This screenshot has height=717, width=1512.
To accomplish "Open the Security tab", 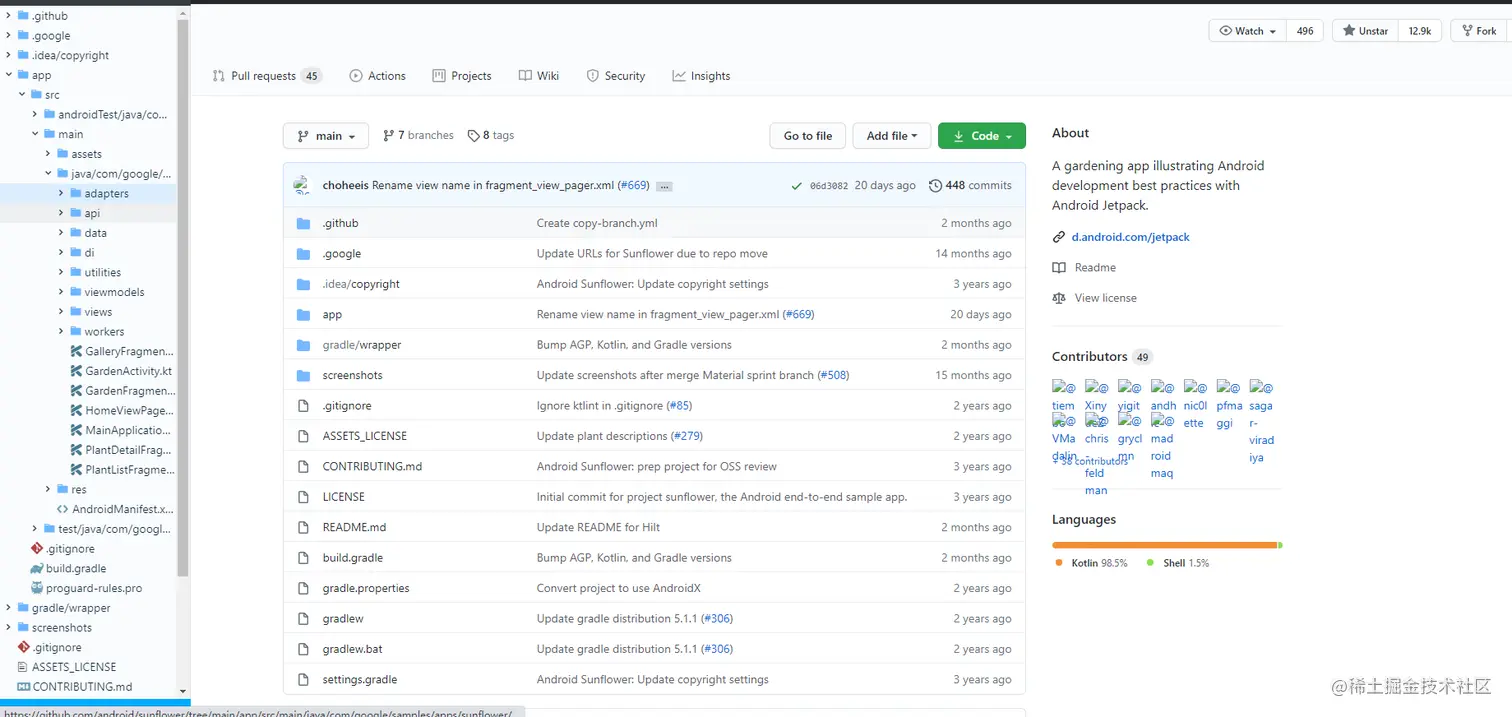I will [x=616, y=76].
